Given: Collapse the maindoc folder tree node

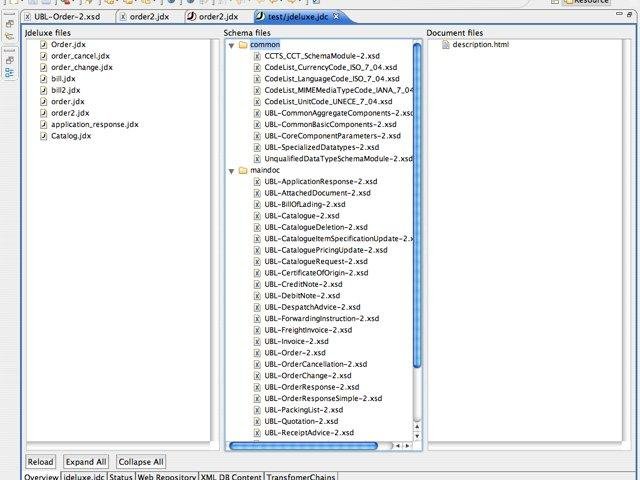Looking at the screenshot, I should point(231,171).
